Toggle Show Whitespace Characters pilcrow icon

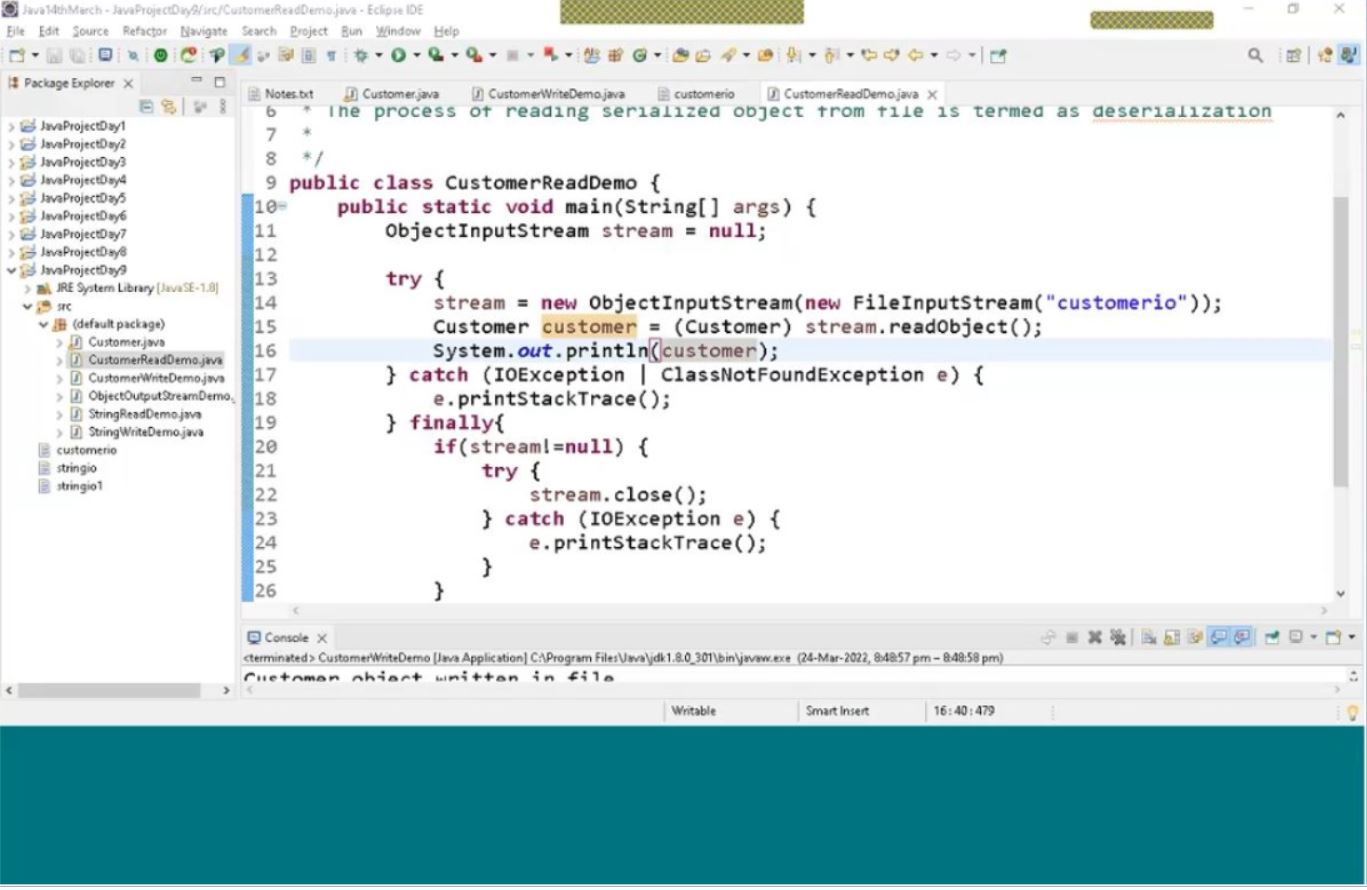pos(330,56)
